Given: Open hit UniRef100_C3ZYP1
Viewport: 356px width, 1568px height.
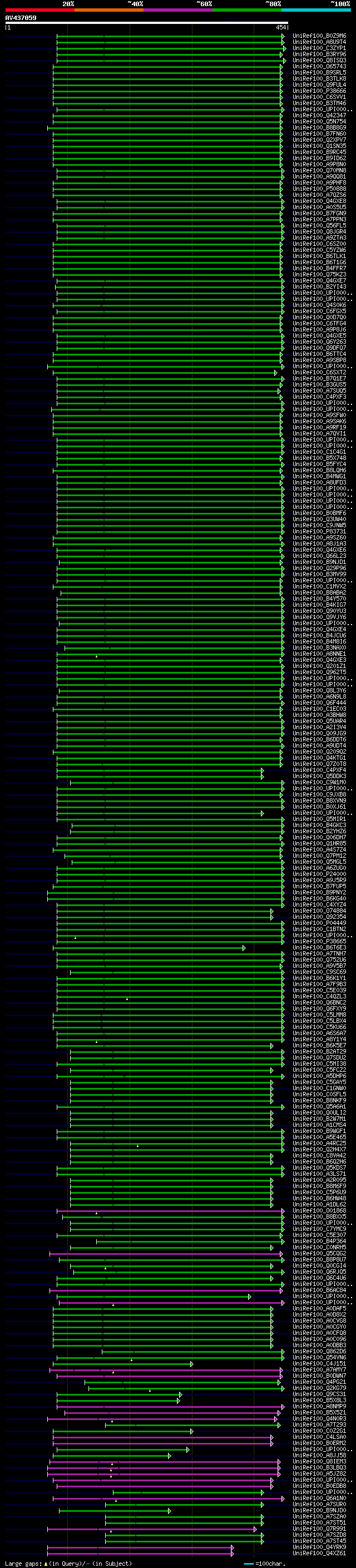Looking at the screenshot, I should (319, 48).
